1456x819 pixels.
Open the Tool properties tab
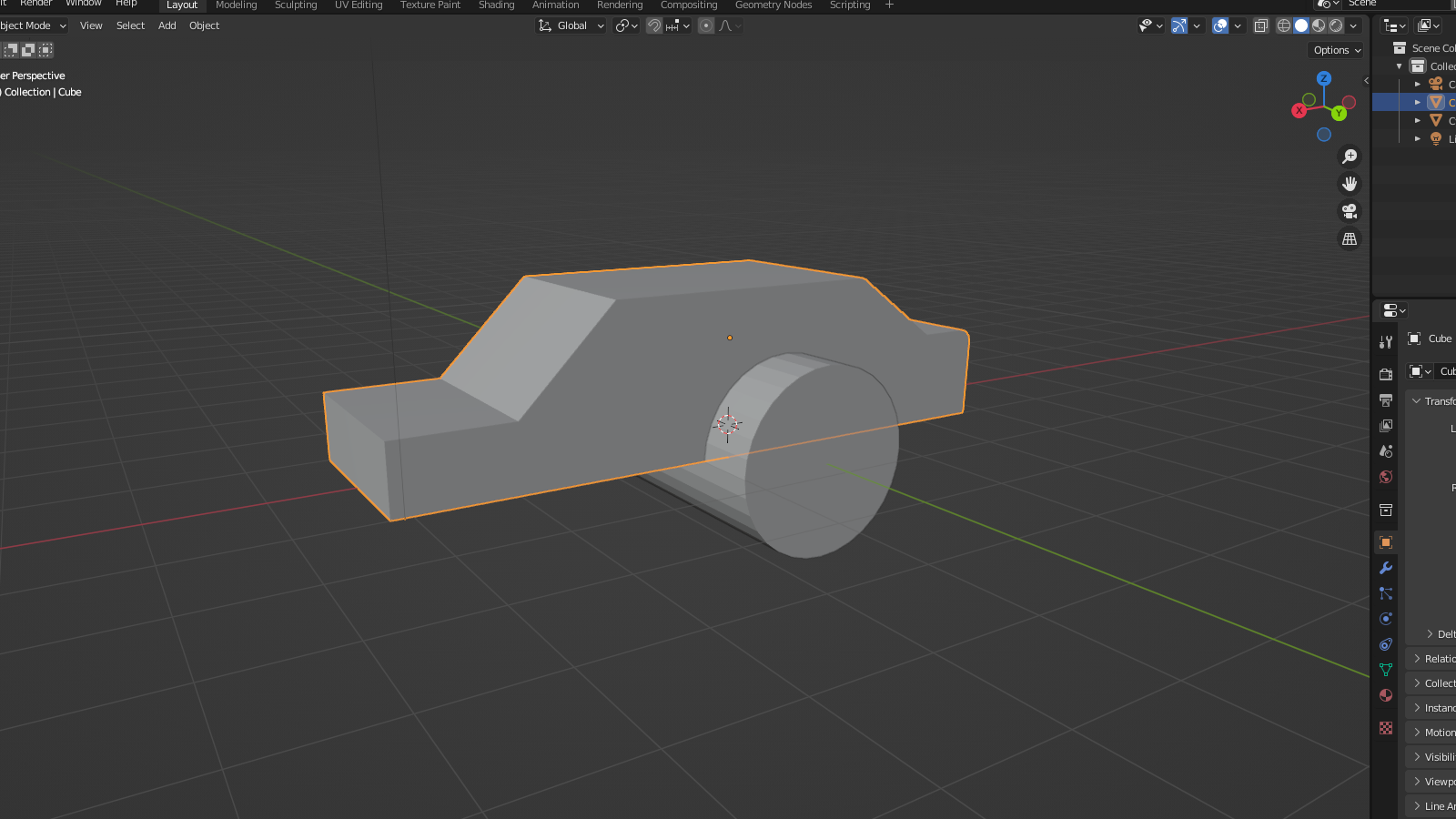1386,342
